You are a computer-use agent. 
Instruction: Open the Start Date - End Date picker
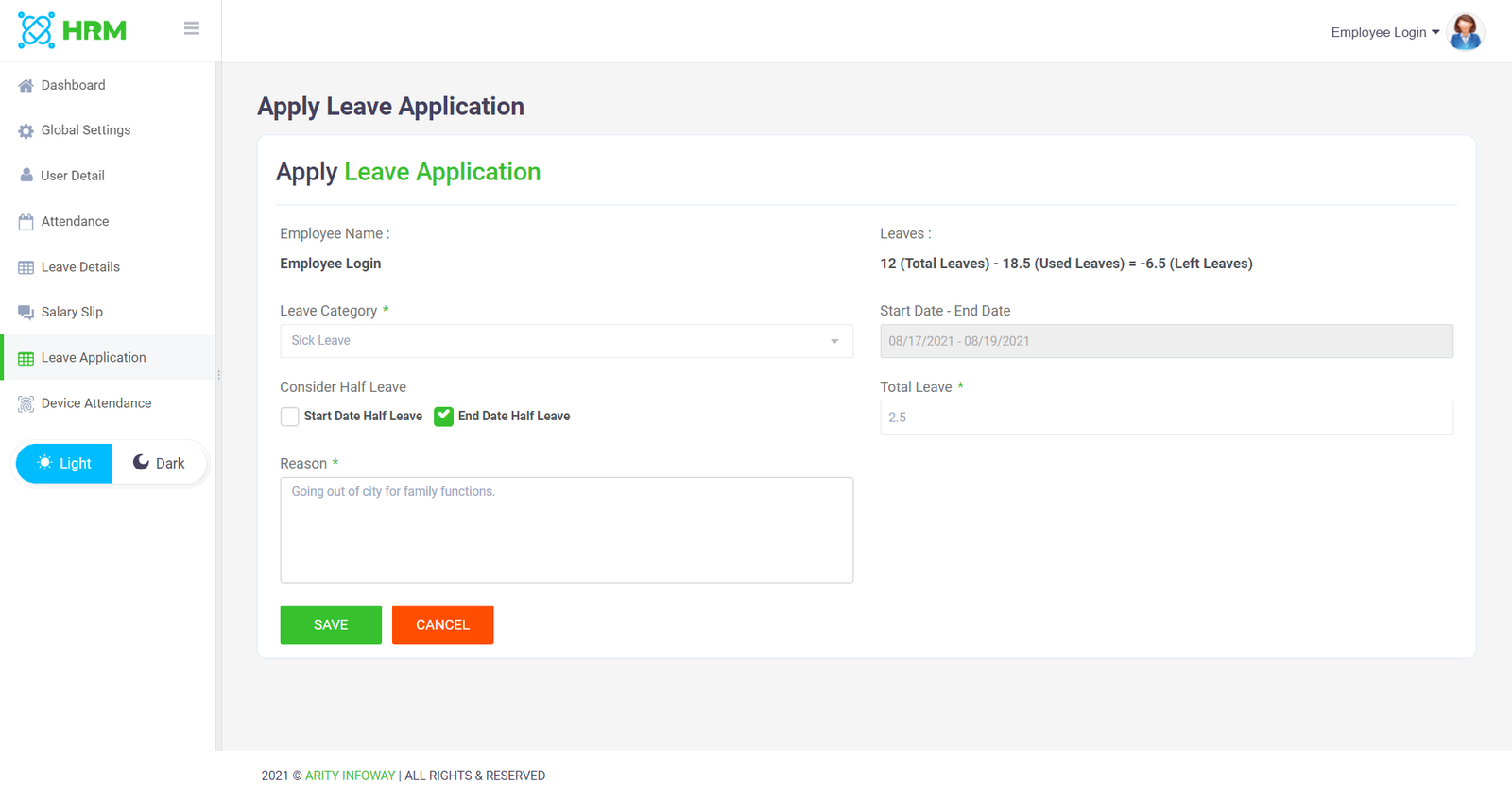(1166, 341)
